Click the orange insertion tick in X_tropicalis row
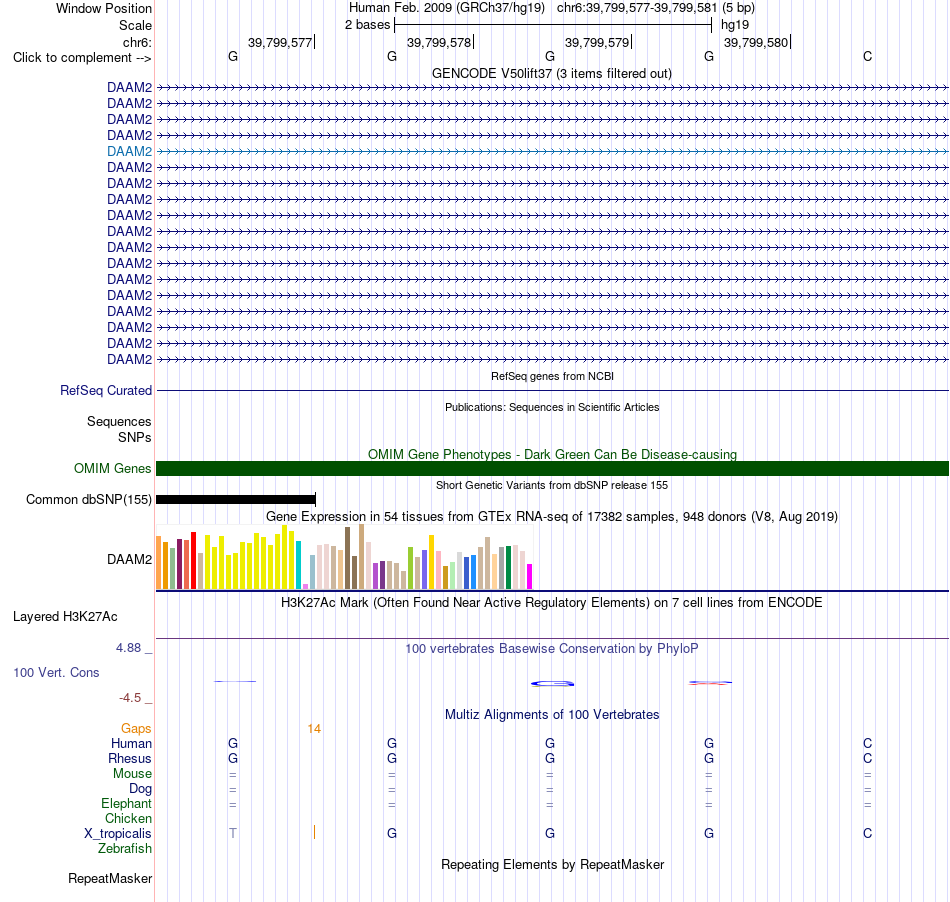 tap(314, 832)
